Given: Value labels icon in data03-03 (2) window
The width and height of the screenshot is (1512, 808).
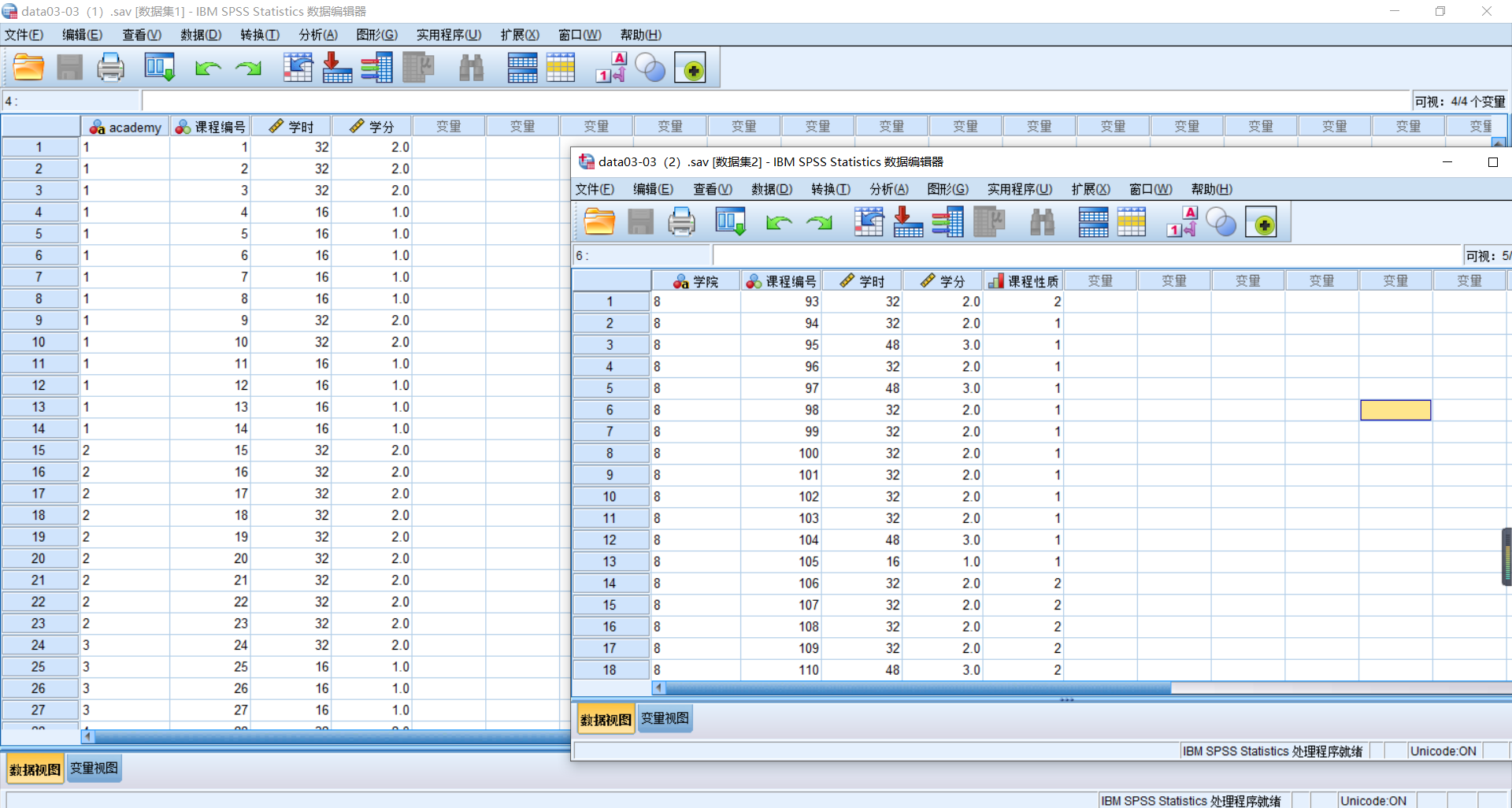Looking at the screenshot, I should click(x=1182, y=222).
